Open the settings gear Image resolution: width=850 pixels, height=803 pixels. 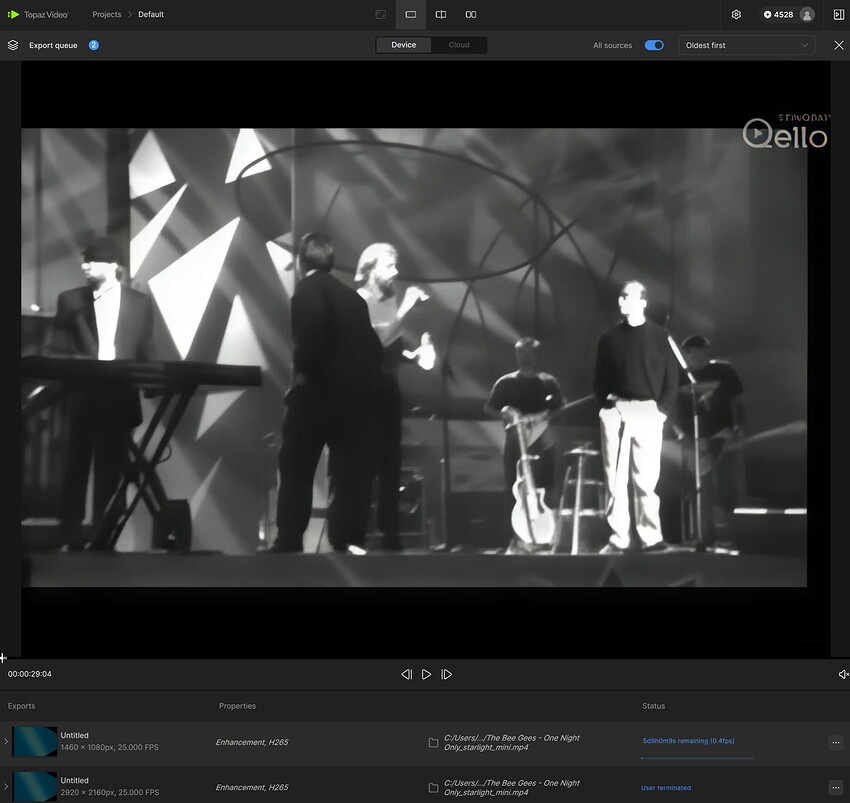736,15
